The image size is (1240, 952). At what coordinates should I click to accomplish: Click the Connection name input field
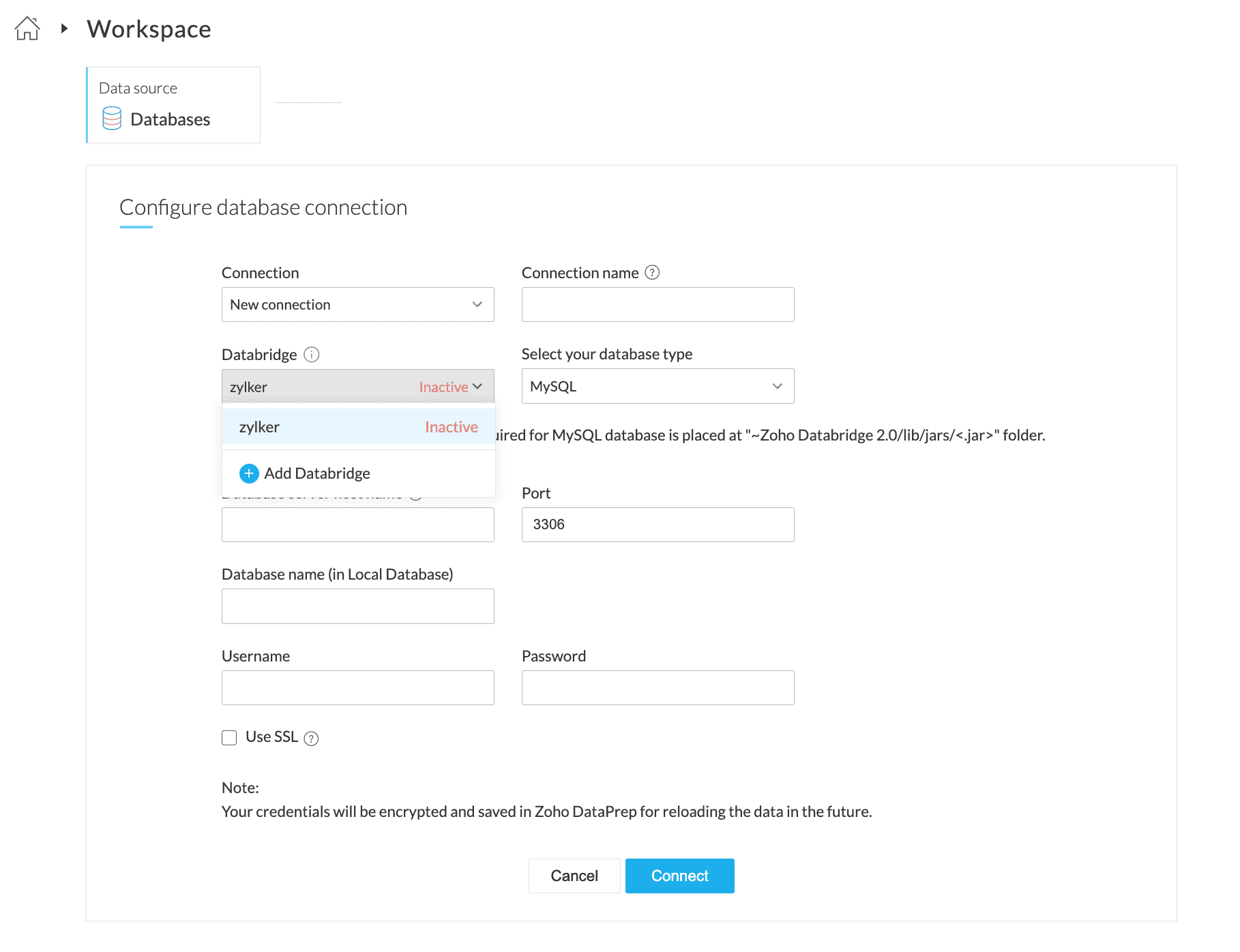[x=658, y=305]
